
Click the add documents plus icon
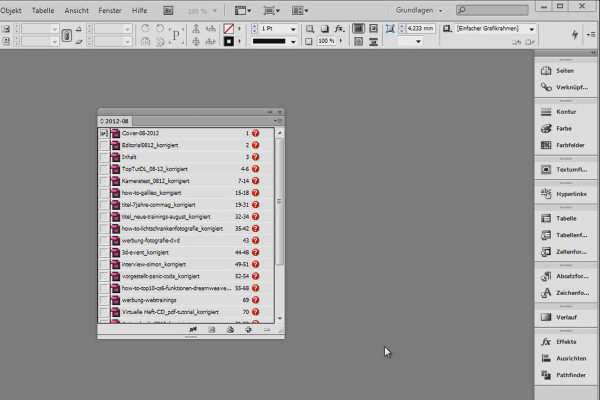[x=248, y=330]
